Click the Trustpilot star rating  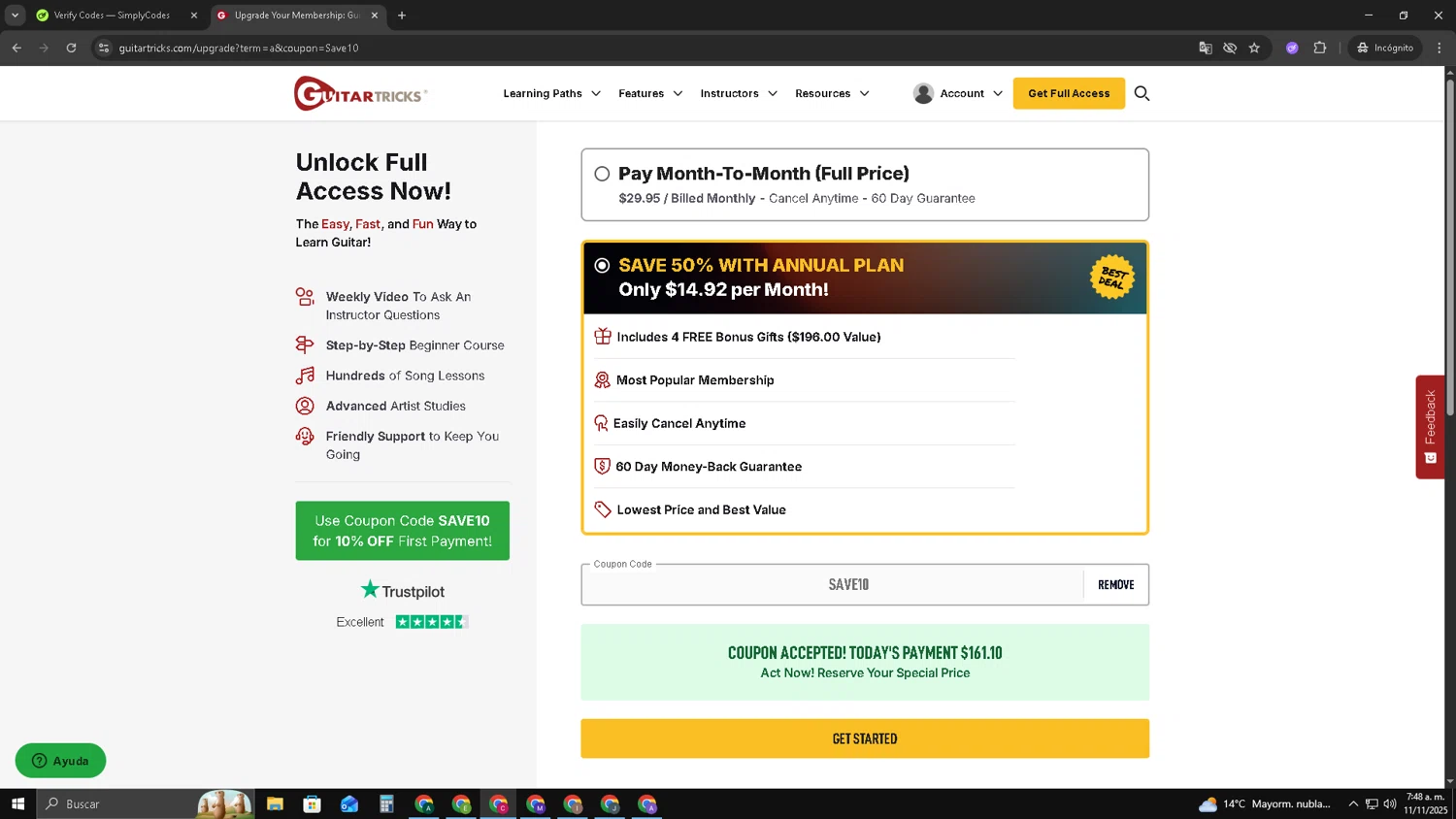(432, 622)
